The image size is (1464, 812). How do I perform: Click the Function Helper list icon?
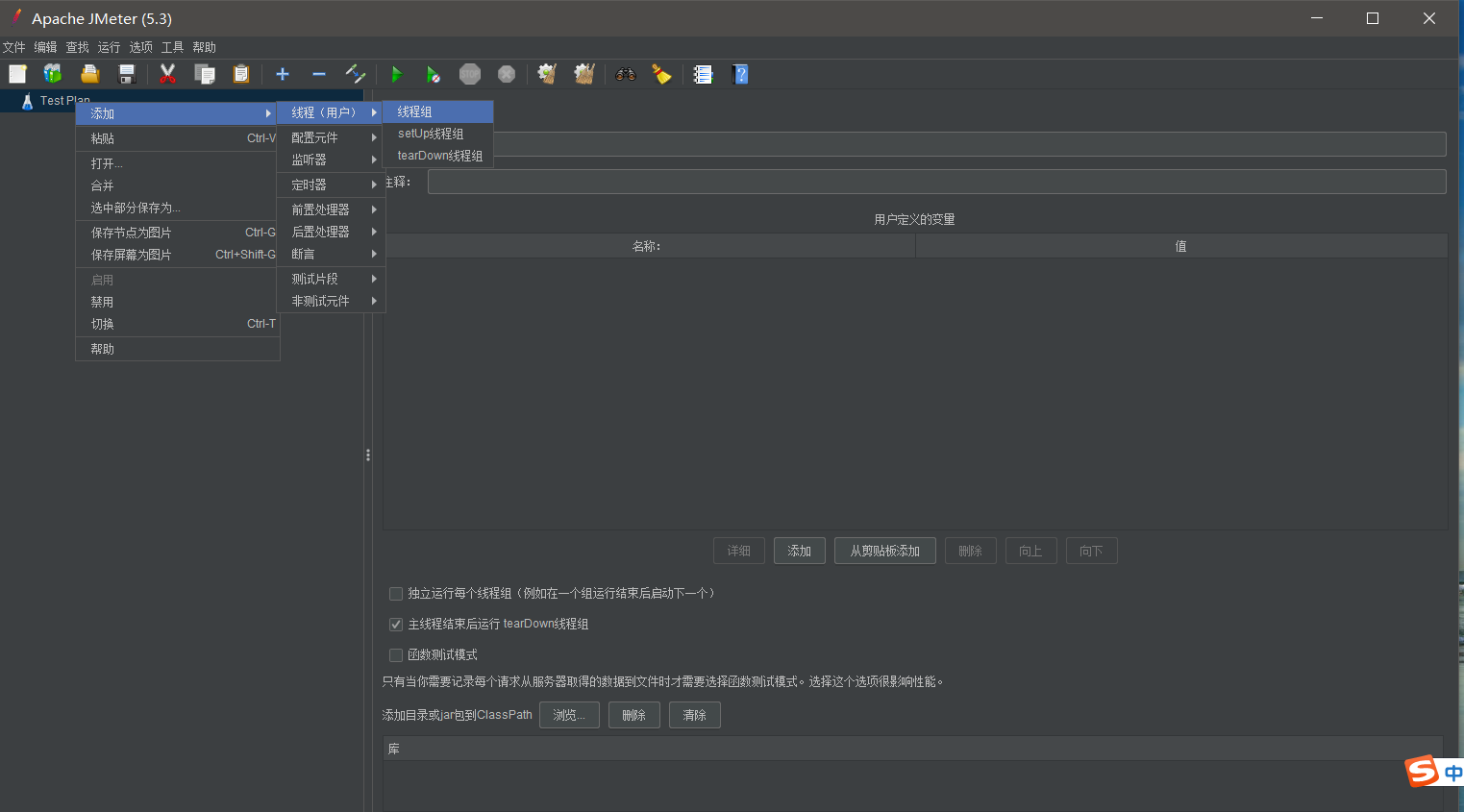pyautogui.click(x=703, y=74)
